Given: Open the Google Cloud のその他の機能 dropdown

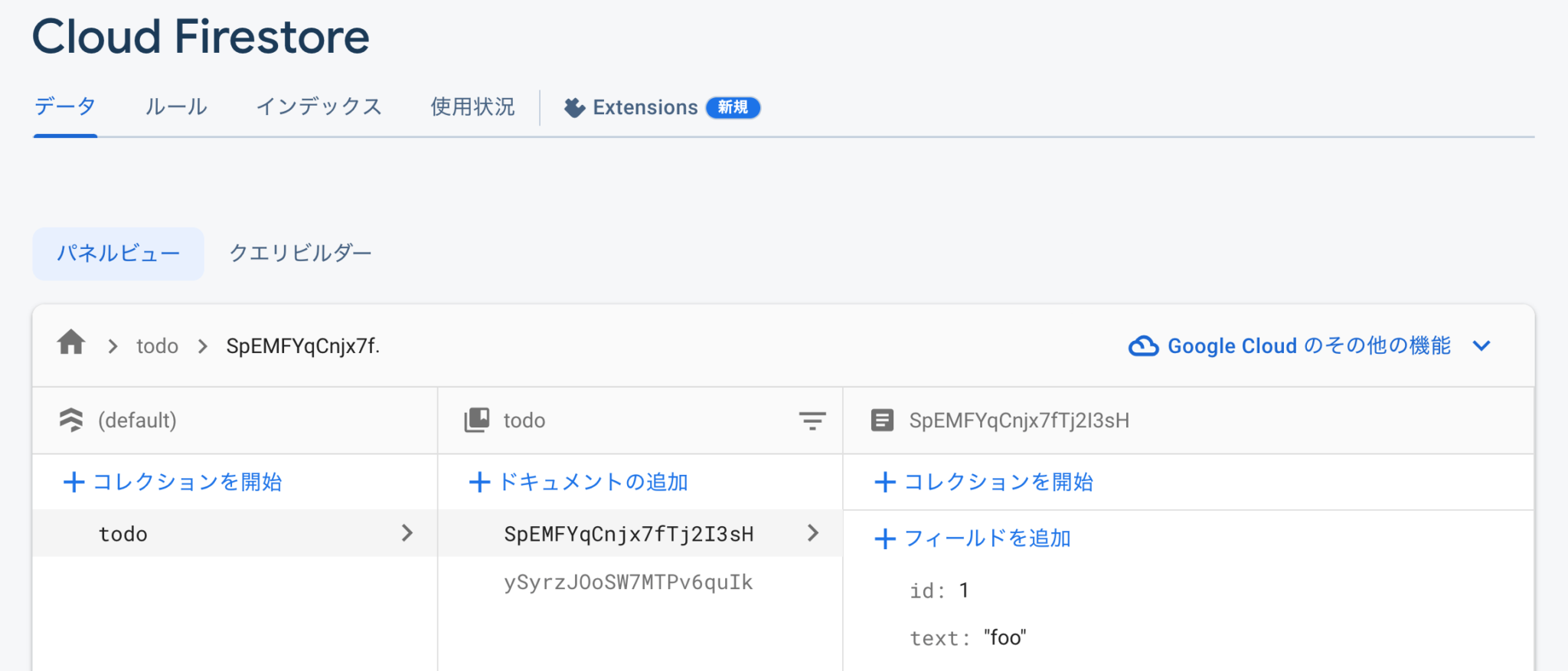Looking at the screenshot, I should [x=1481, y=345].
